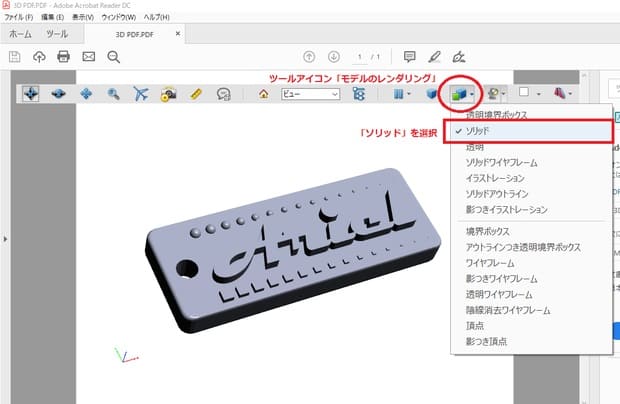Select the highlighter pen tool

434,57
